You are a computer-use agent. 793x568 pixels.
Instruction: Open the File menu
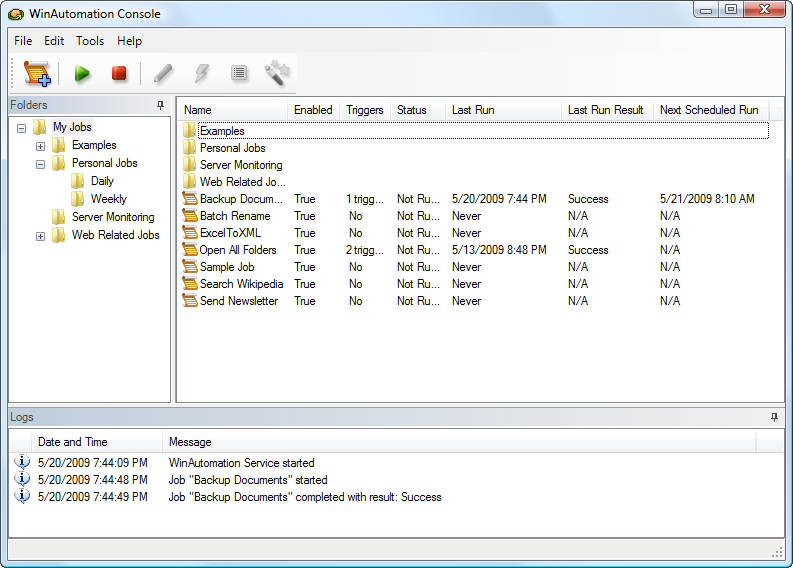click(23, 41)
